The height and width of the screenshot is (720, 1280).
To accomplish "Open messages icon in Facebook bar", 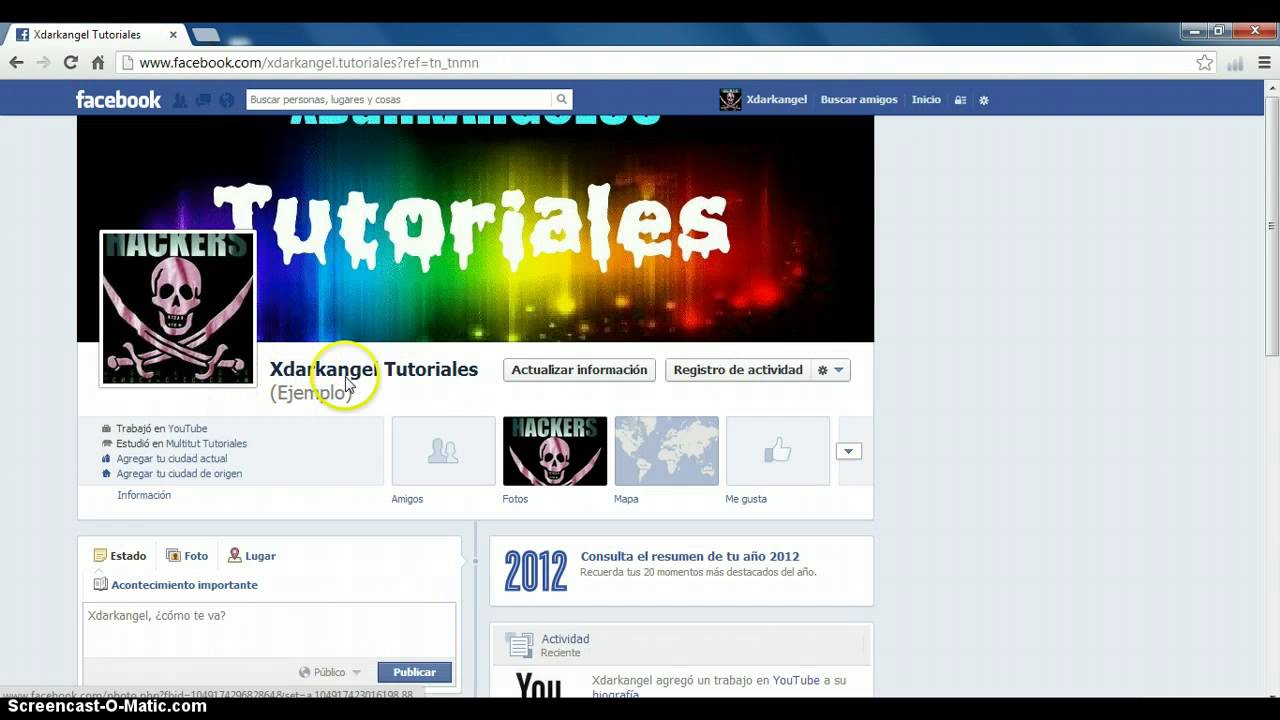I will pyautogui.click(x=203, y=100).
